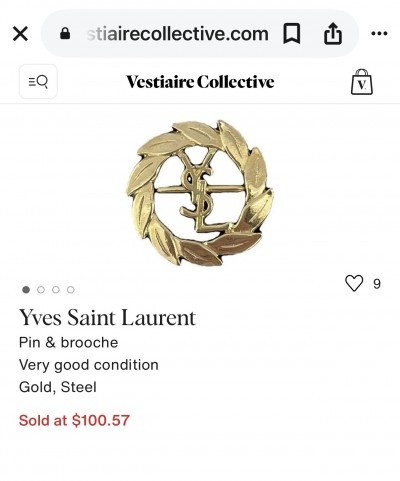Open the Yves Saint Laurent brand link

(107, 318)
